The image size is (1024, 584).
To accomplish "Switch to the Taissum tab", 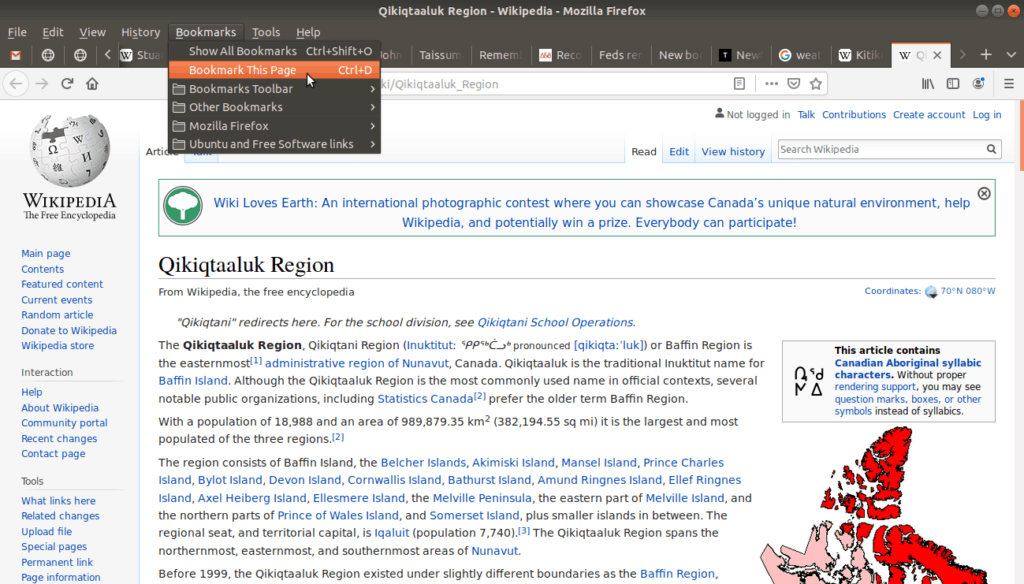I will coord(440,55).
